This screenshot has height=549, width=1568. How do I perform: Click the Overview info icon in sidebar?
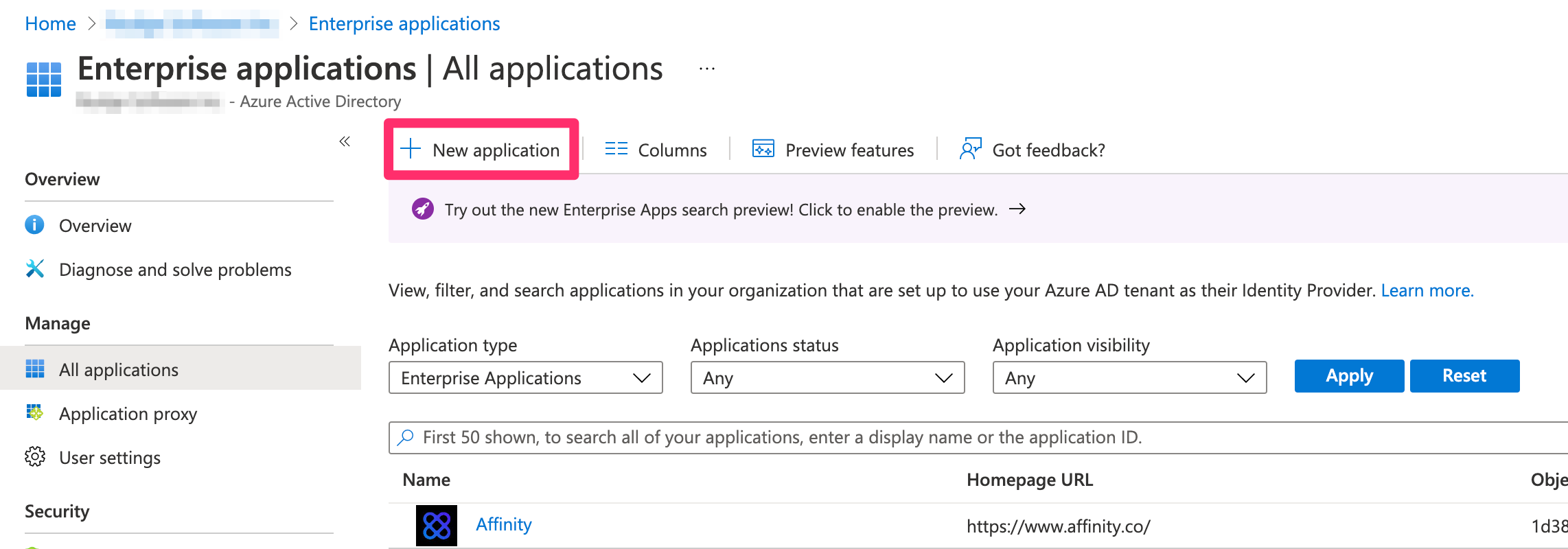34,225
